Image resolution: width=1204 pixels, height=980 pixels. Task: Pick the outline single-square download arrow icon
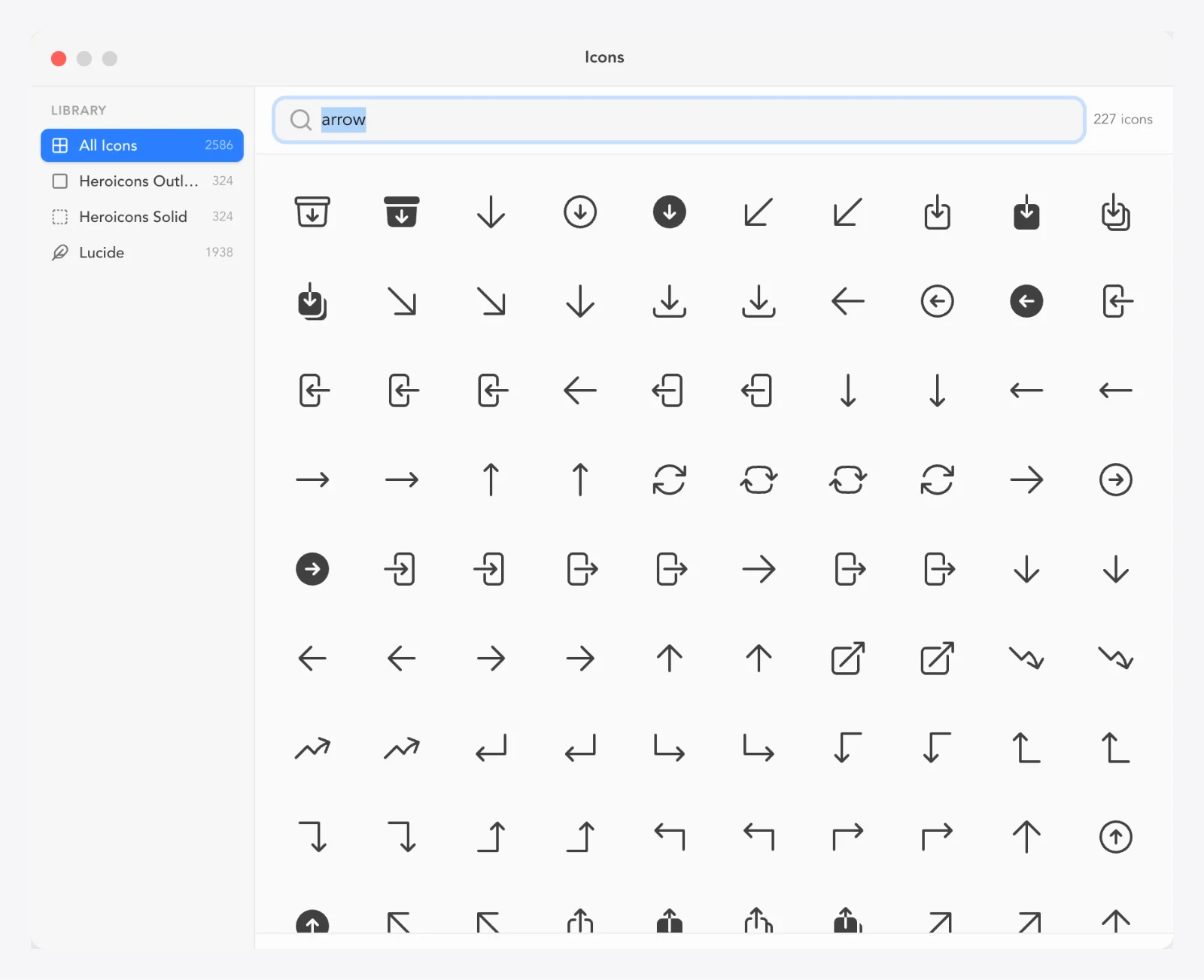click(938, 212)
